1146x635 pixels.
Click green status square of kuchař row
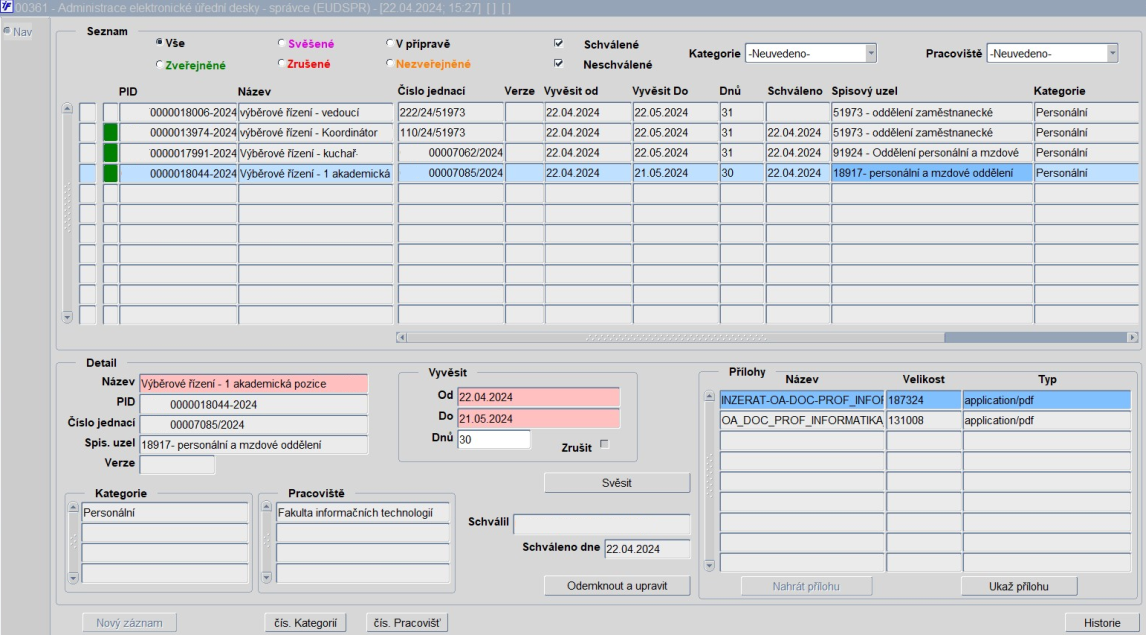pos(110,153)
